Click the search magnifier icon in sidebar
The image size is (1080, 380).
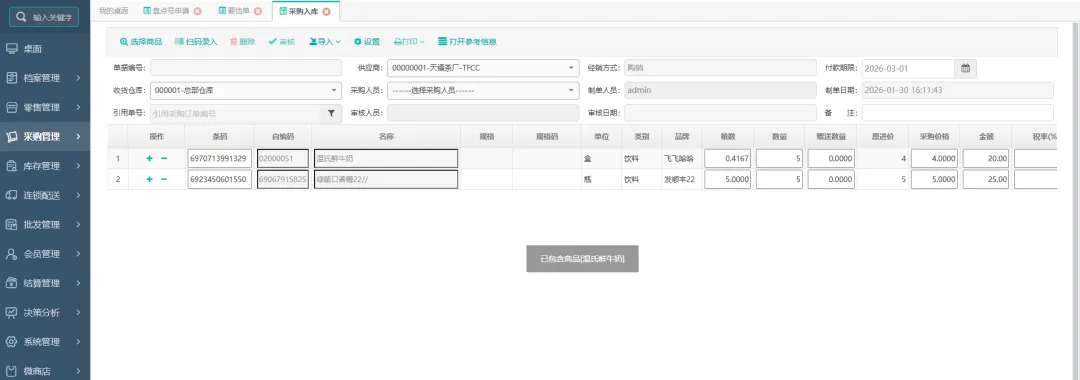[x=21, y=17]
